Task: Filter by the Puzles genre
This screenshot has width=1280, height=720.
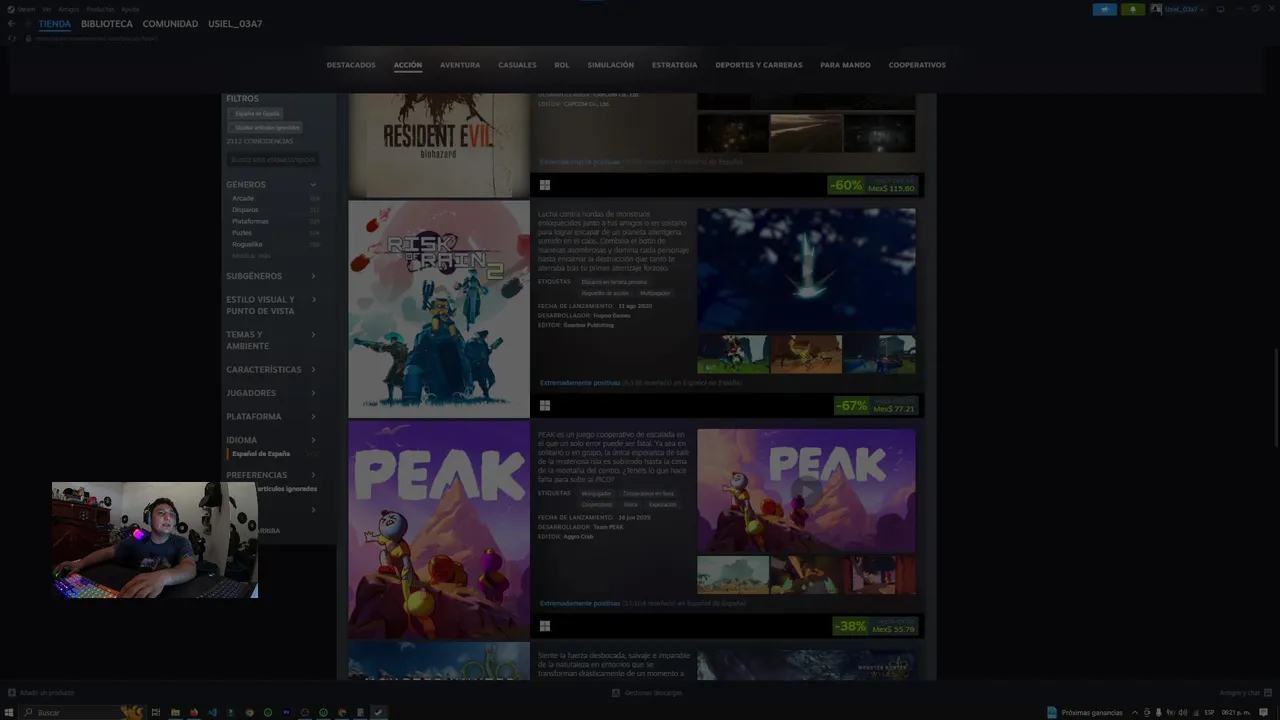Action: pyautogui.click(x=242, y=233)
